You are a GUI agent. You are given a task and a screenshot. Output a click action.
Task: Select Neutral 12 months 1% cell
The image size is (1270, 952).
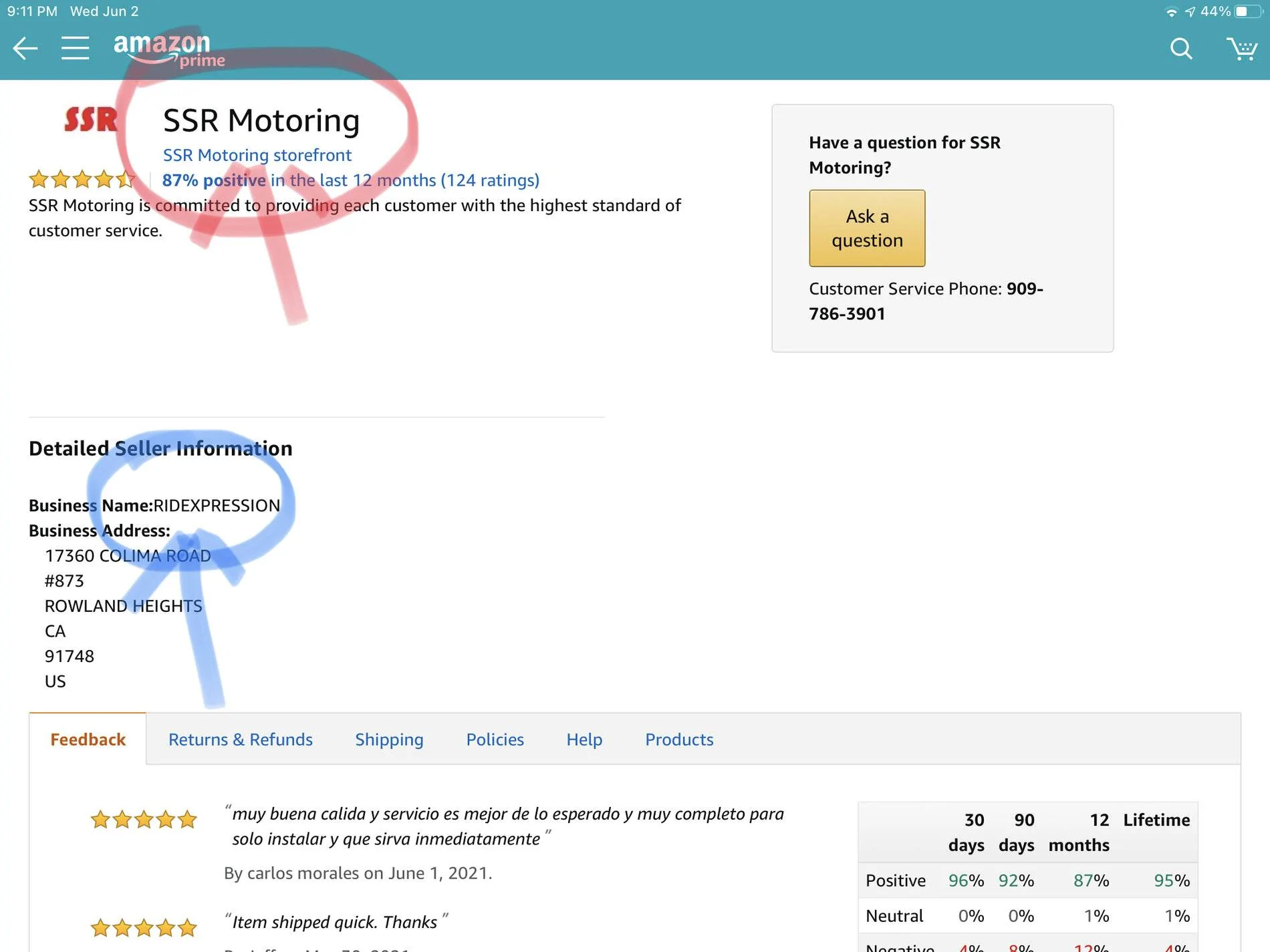coord(1096,916)
